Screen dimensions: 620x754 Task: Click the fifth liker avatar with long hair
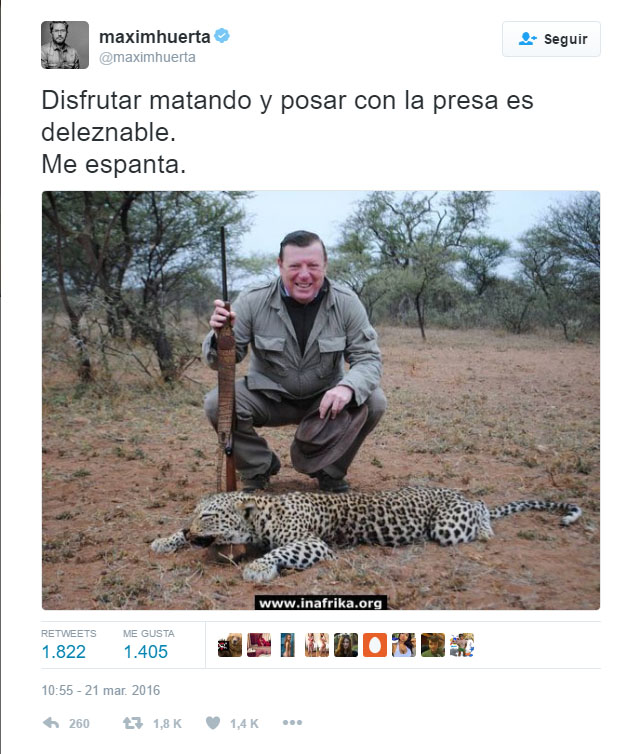[346, 645]
